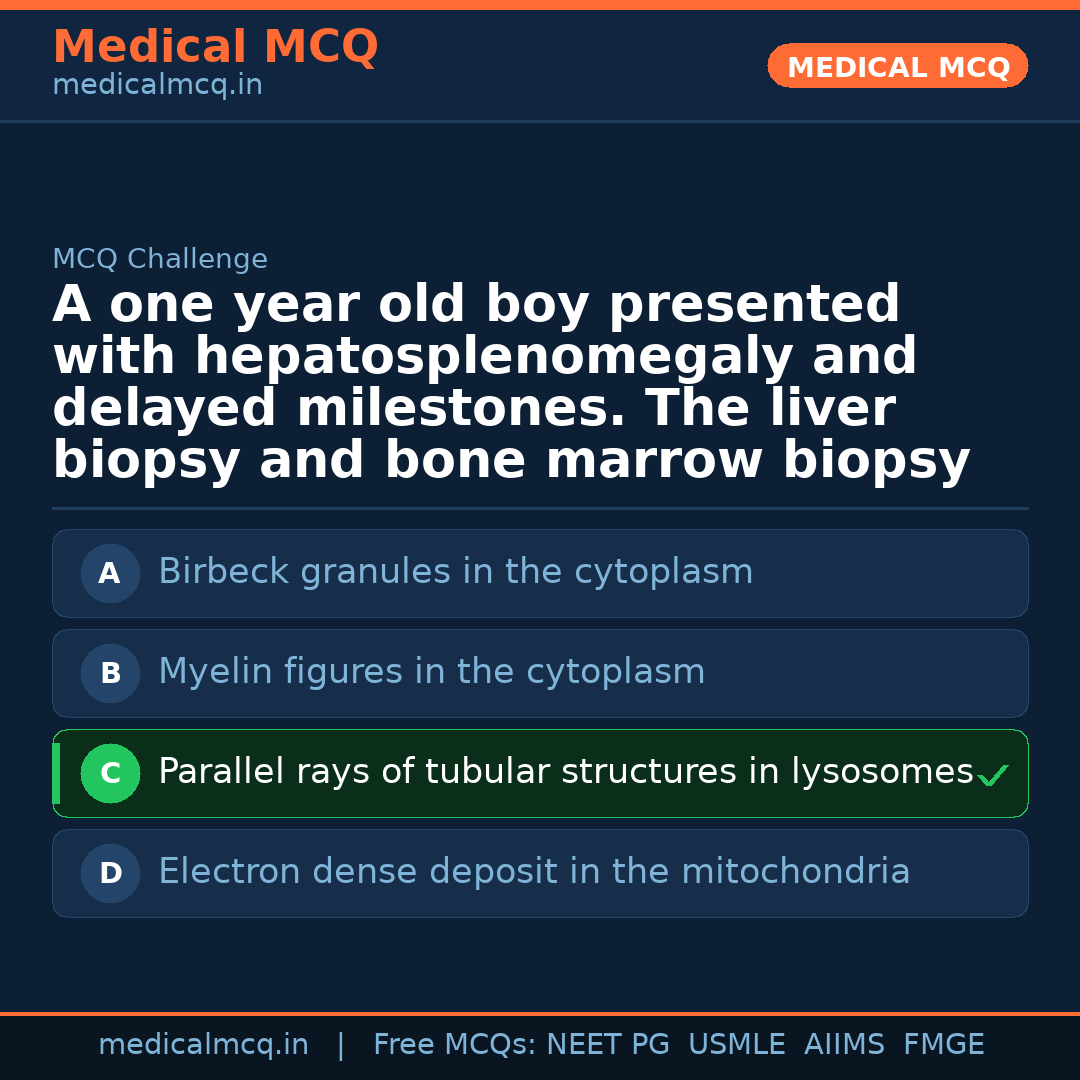Select the letter B option circle
The image size is (1080, 1080).
coord(110,673)
